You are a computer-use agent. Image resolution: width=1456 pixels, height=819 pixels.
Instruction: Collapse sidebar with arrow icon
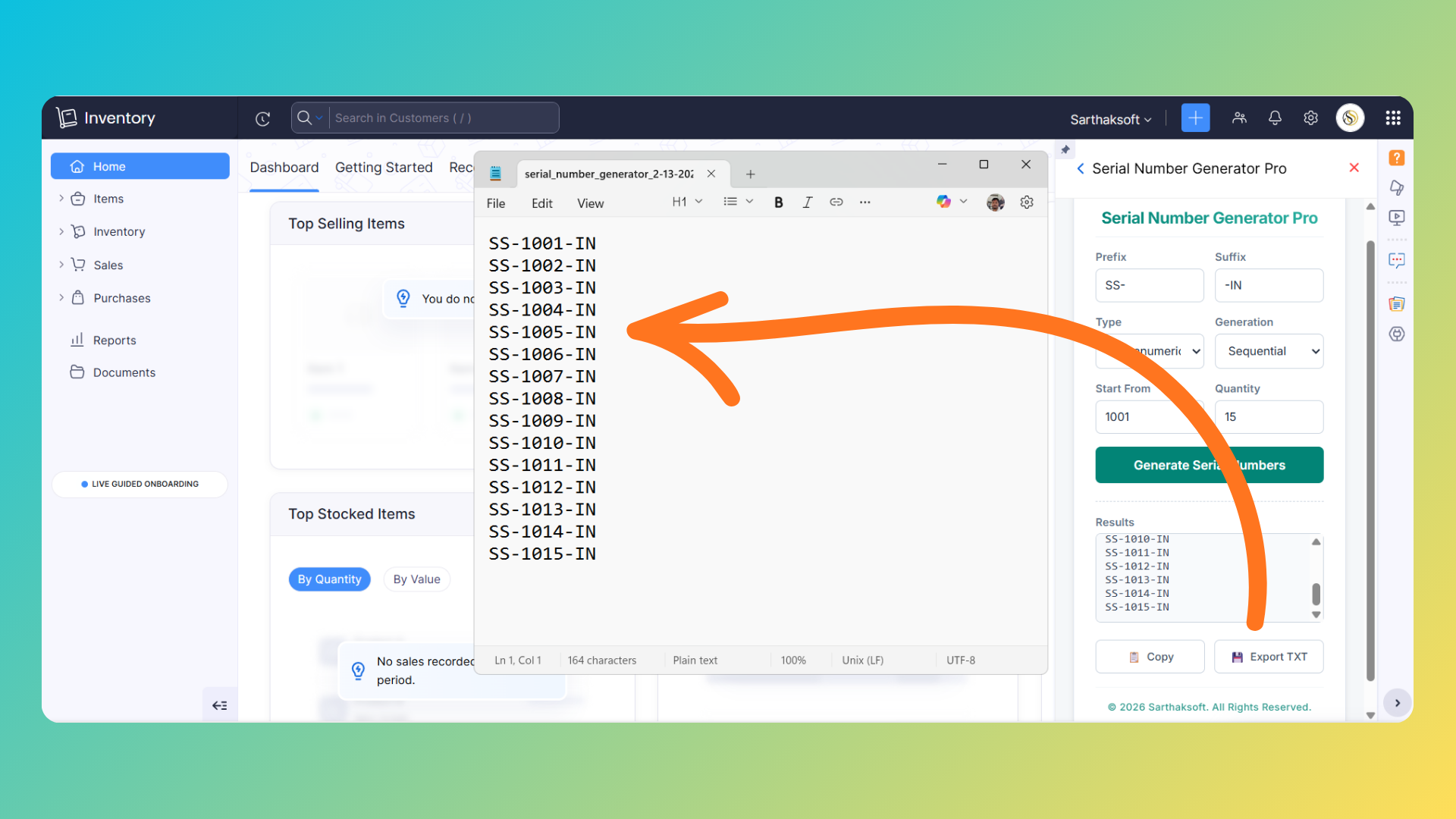click(x=219, y=705)
